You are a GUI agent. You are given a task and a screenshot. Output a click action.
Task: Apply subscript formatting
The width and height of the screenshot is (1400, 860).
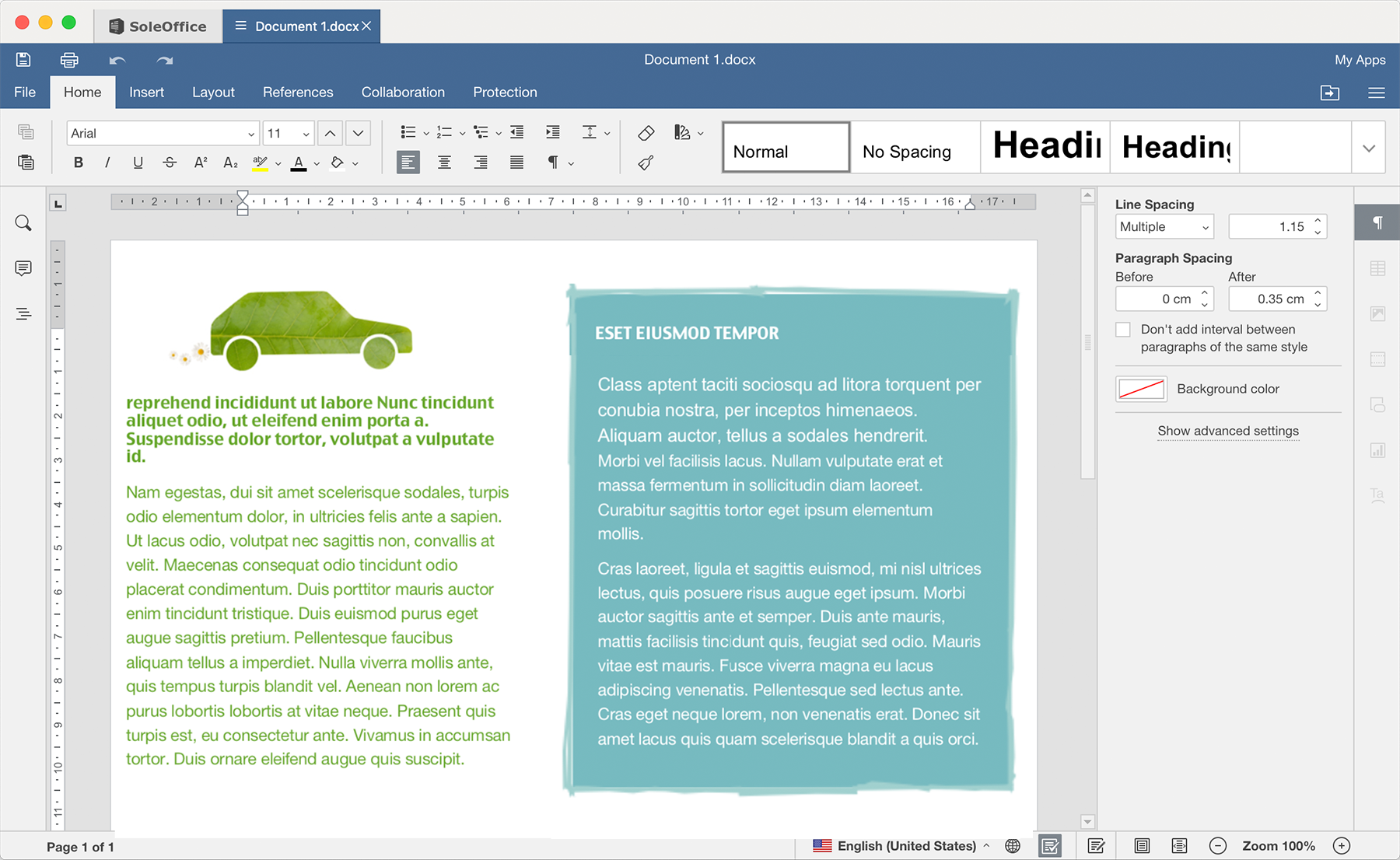coord(230,163)
